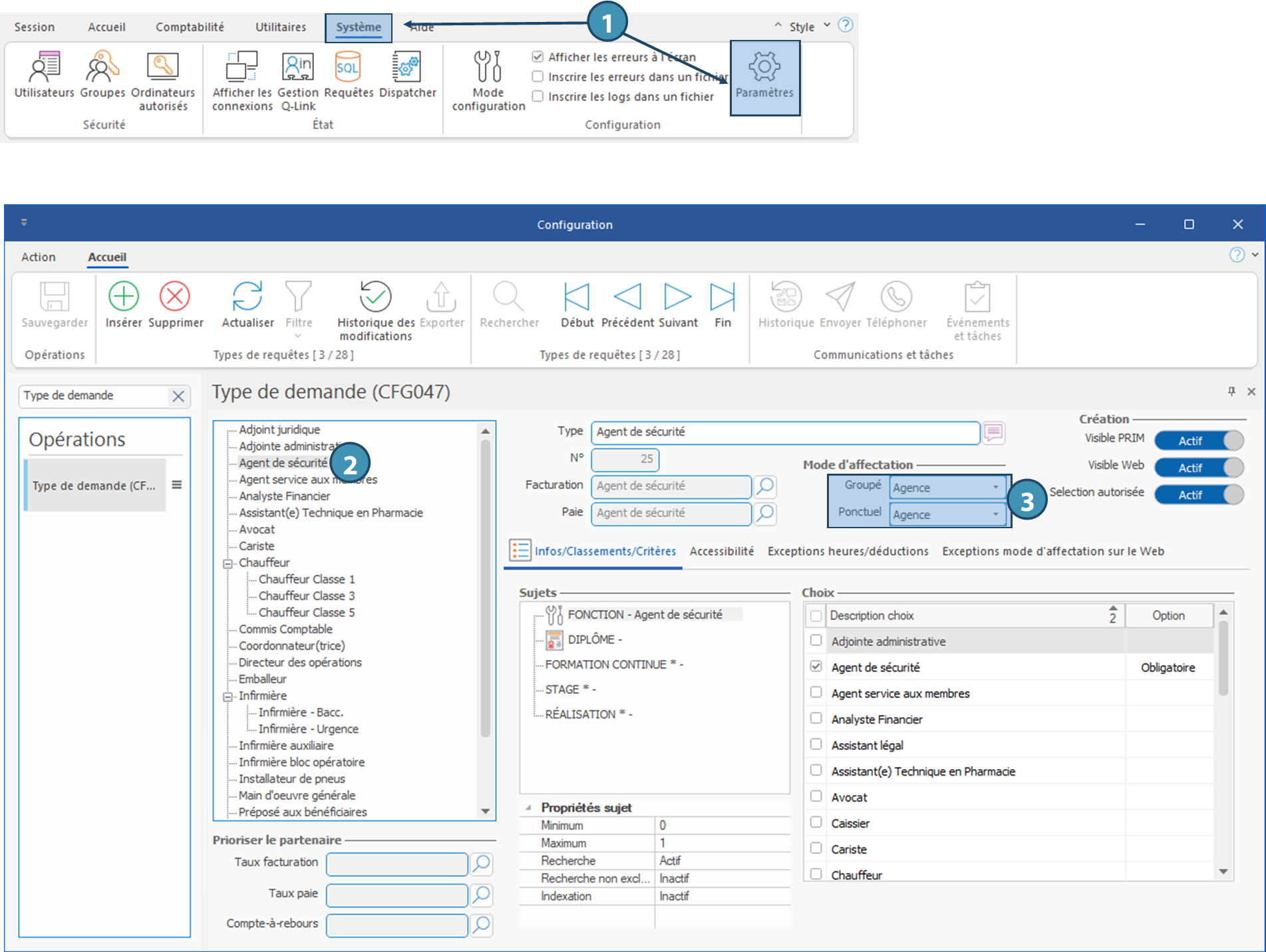
Task: Click the magnifier next to Facturation field
Action: point(765,486)
